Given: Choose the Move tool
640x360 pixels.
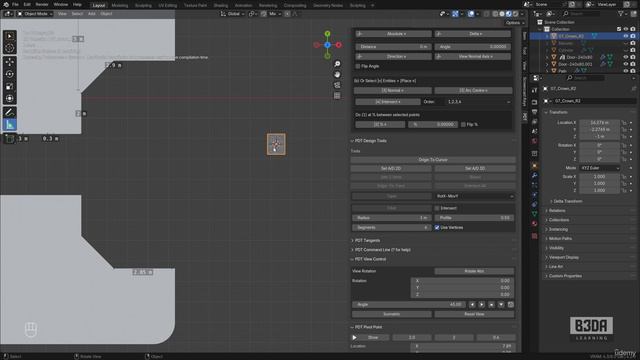Looking at the screenshot, I should (9, 62).
